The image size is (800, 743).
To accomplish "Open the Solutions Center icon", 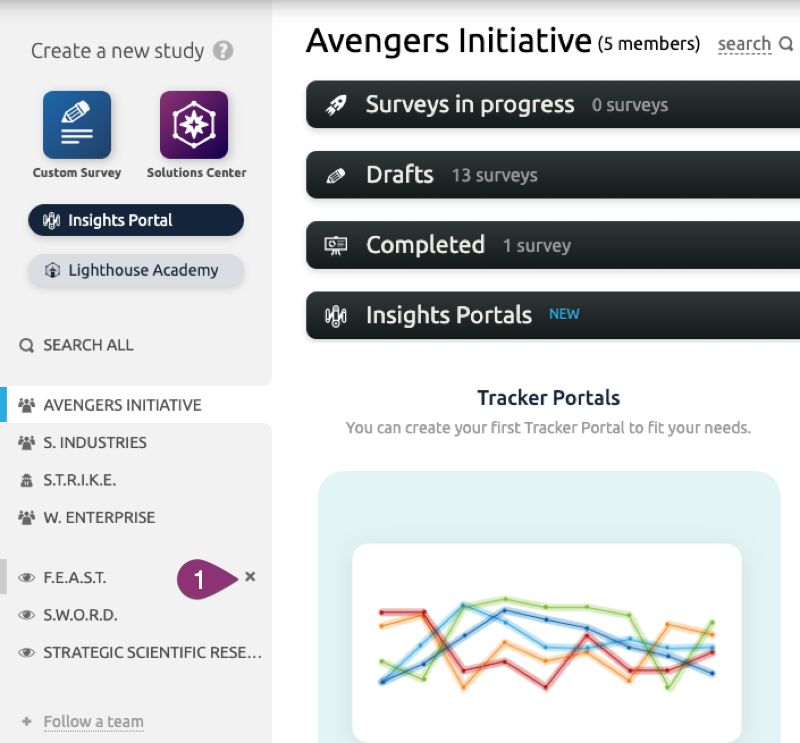I will pyautogui.click(x=194, y=125).
